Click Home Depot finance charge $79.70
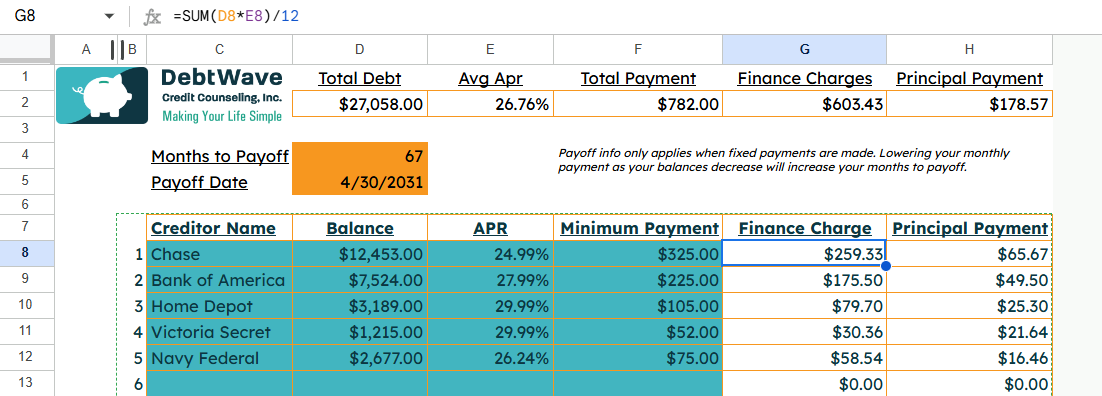Image resolution: width=1102 pixels, height=396 pixels. point(804,306)
